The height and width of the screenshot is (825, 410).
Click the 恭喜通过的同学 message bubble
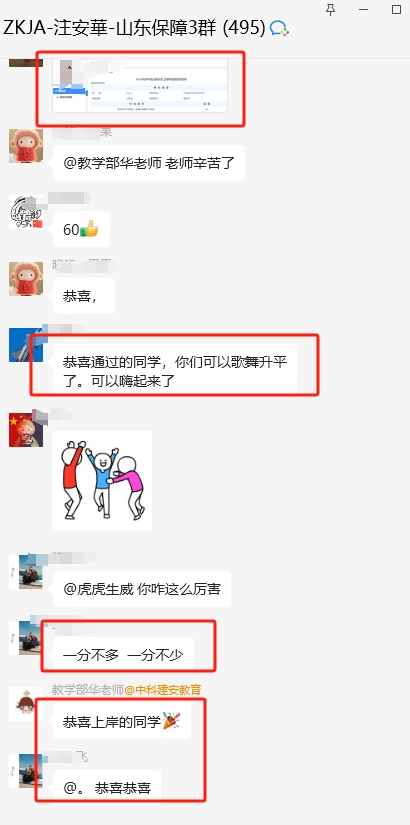(x=175, y=371)
